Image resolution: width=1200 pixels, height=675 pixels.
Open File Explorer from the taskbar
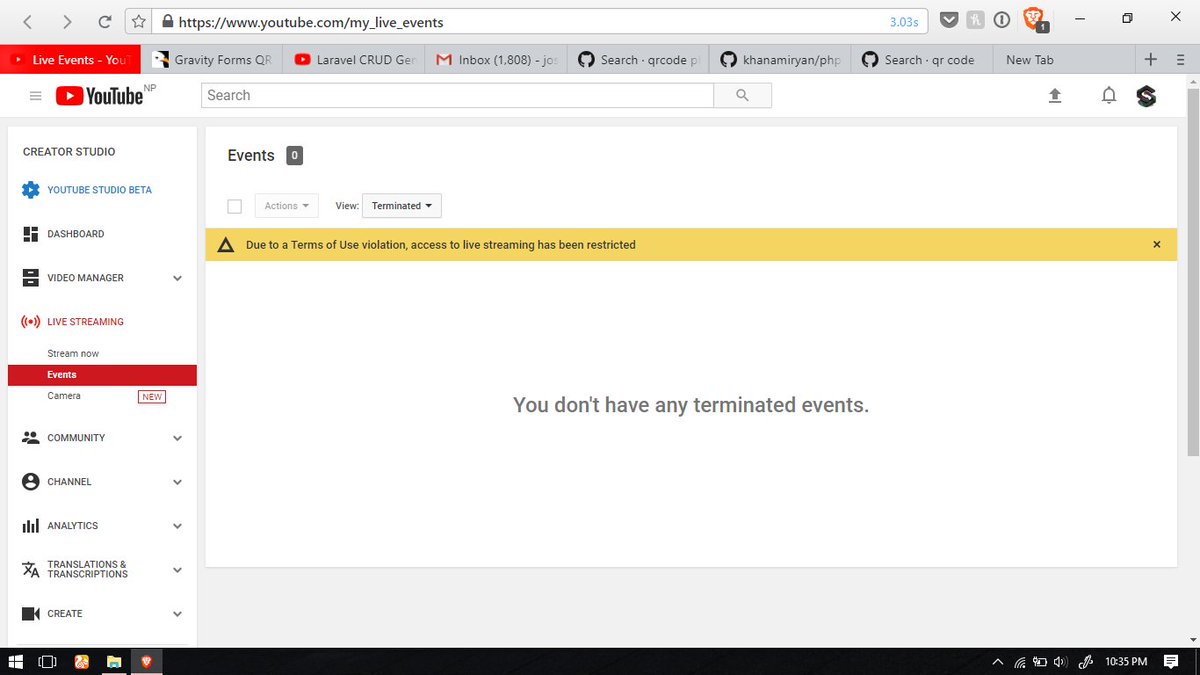pos(114,661)
